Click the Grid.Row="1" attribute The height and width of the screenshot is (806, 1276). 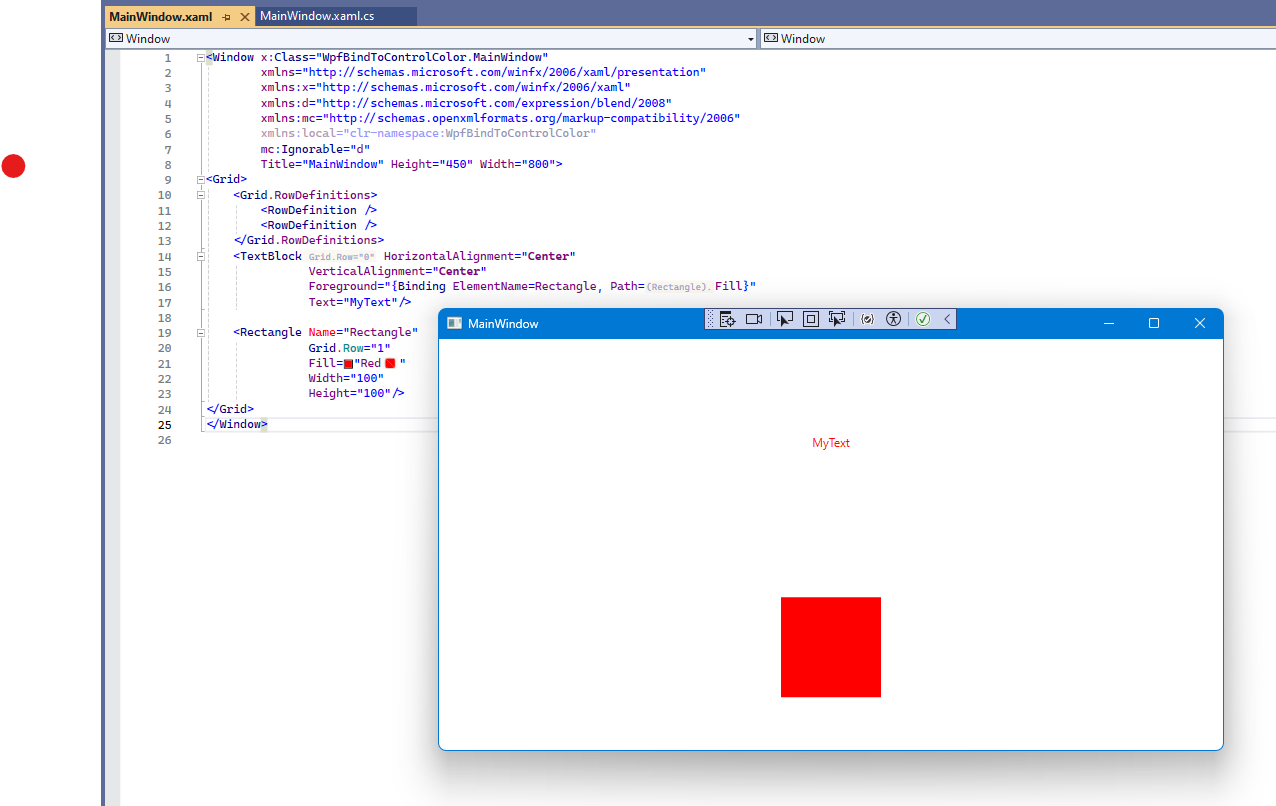[349, 348]
